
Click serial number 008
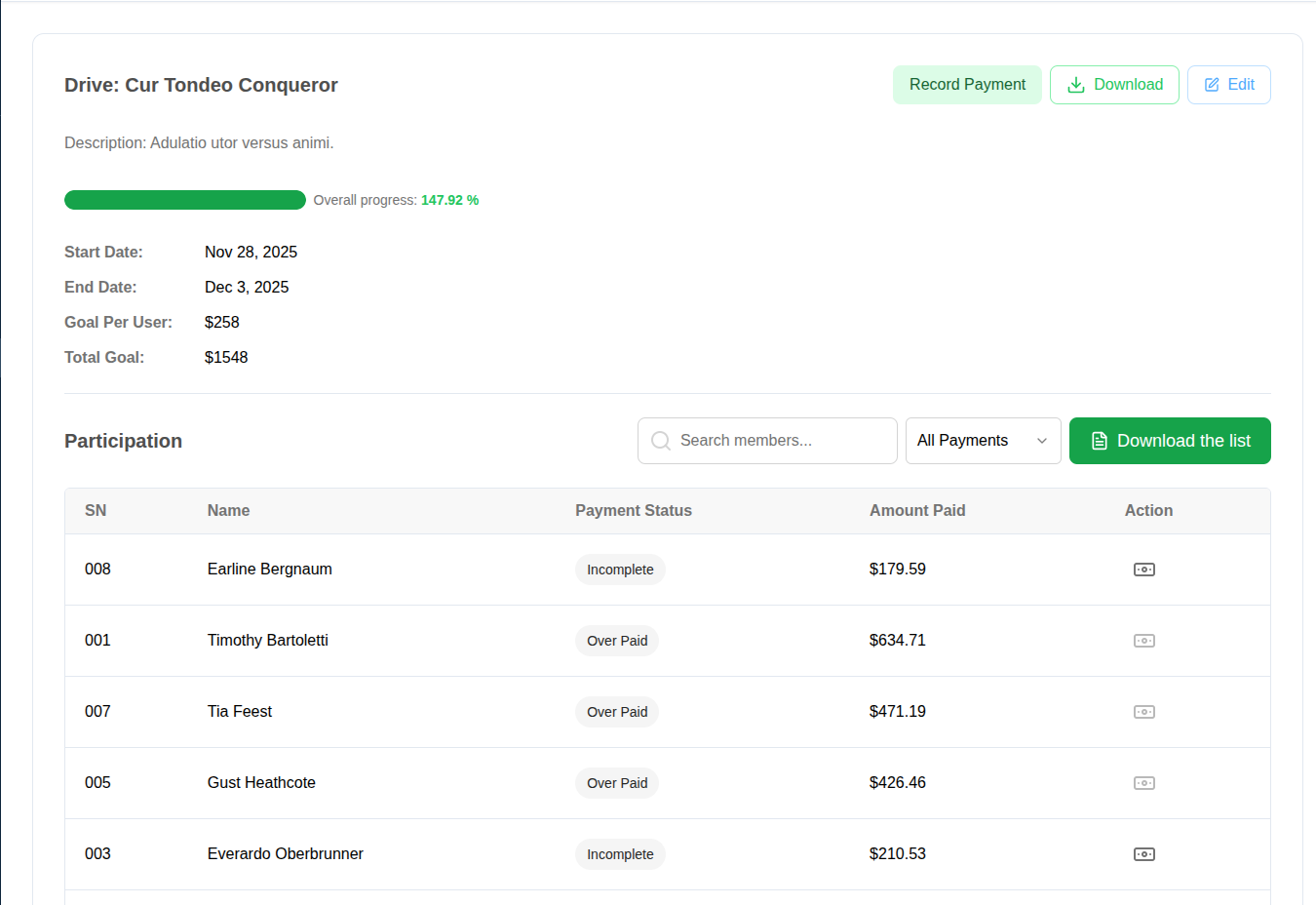97,570
